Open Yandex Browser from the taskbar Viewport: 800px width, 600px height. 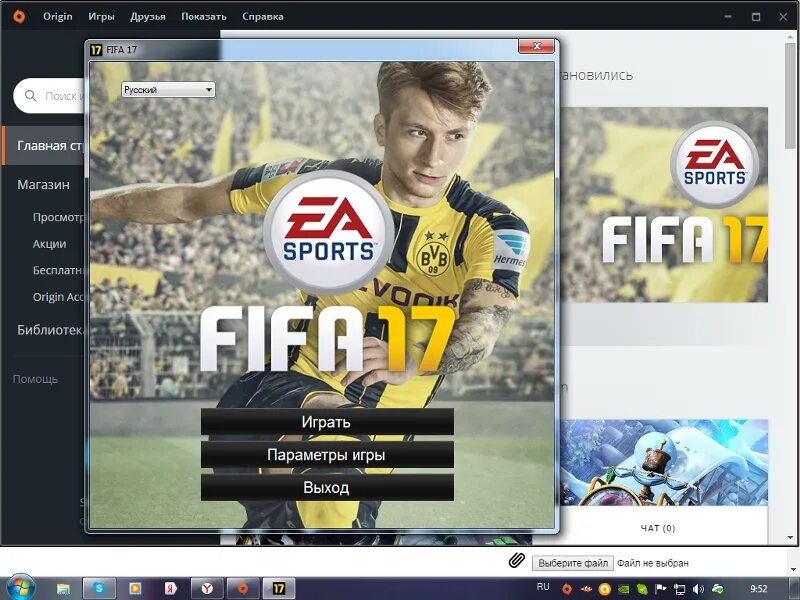pyautogui.click(x=207, y=589)
